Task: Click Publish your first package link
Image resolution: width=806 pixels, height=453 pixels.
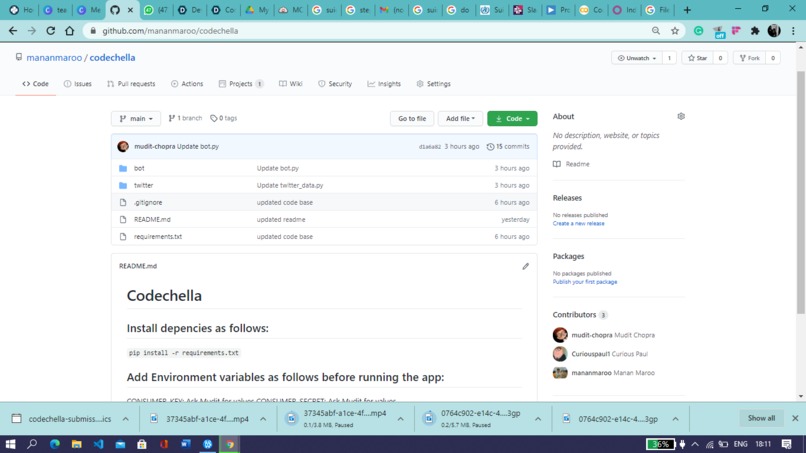Action: 585,282
